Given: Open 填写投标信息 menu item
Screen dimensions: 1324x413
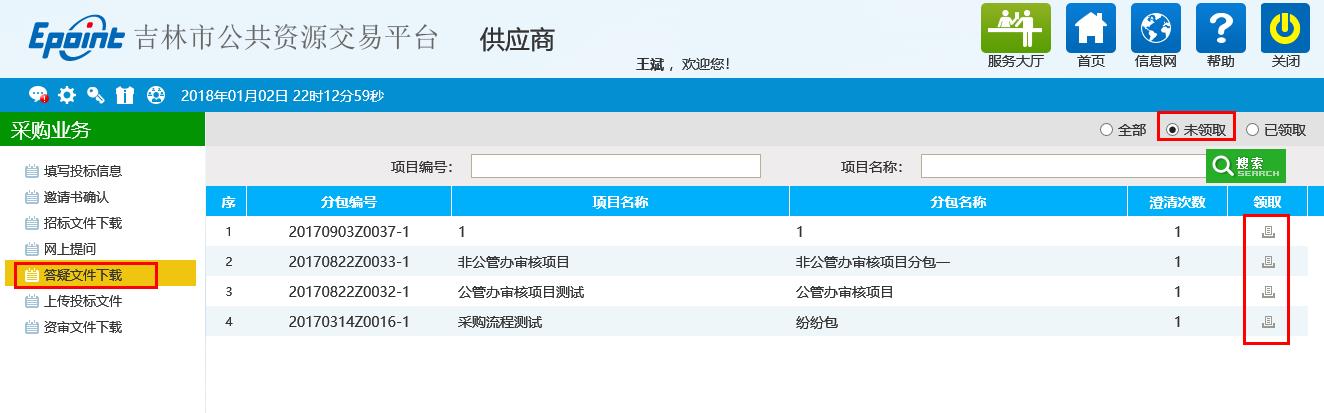Looking at the screenshot, I should pos(82,171).
